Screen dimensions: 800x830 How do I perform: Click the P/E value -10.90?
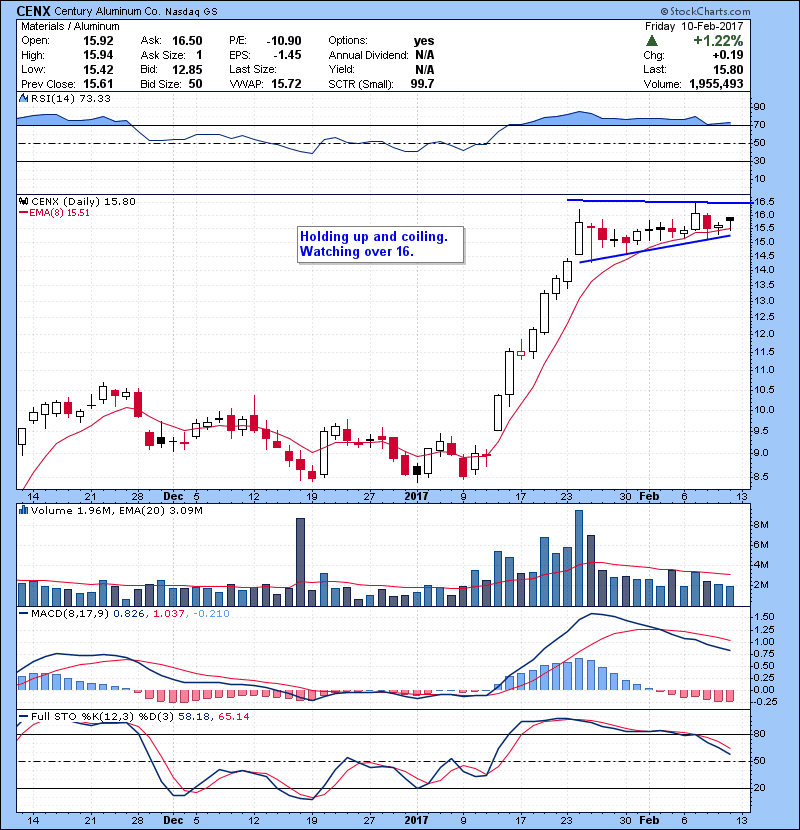point(284,41)
